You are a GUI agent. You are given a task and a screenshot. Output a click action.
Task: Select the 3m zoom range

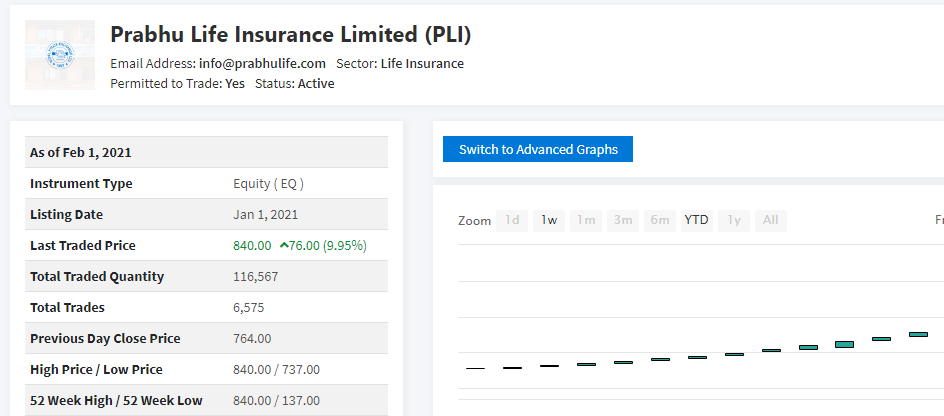point(623,220)
